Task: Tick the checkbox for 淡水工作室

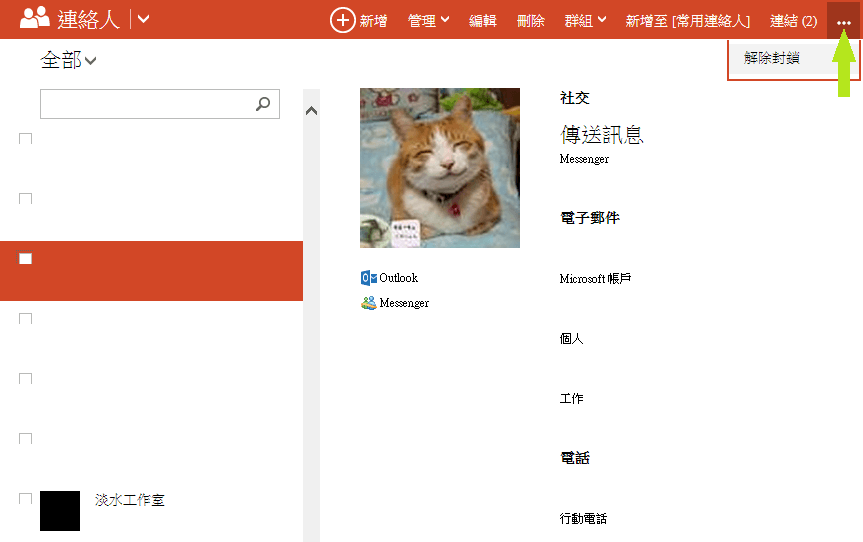Action: pos(25,498)
